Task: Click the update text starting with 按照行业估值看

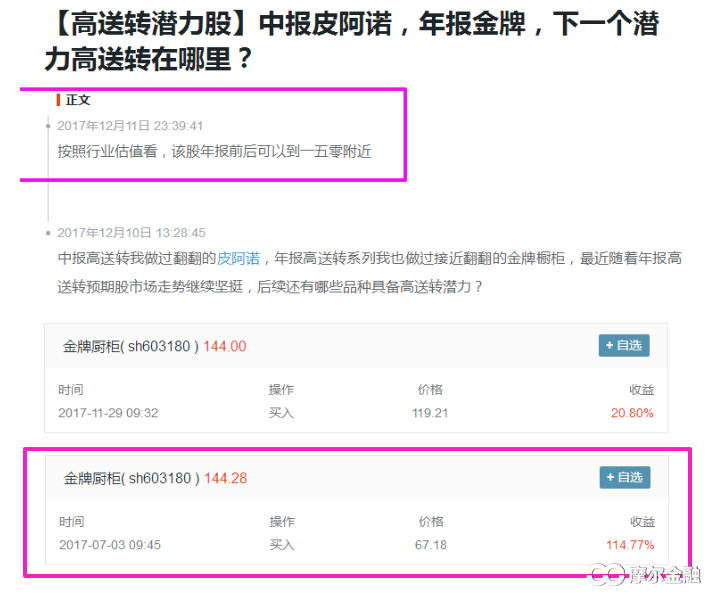Action: pyautogui.click(x=215, y=150)
